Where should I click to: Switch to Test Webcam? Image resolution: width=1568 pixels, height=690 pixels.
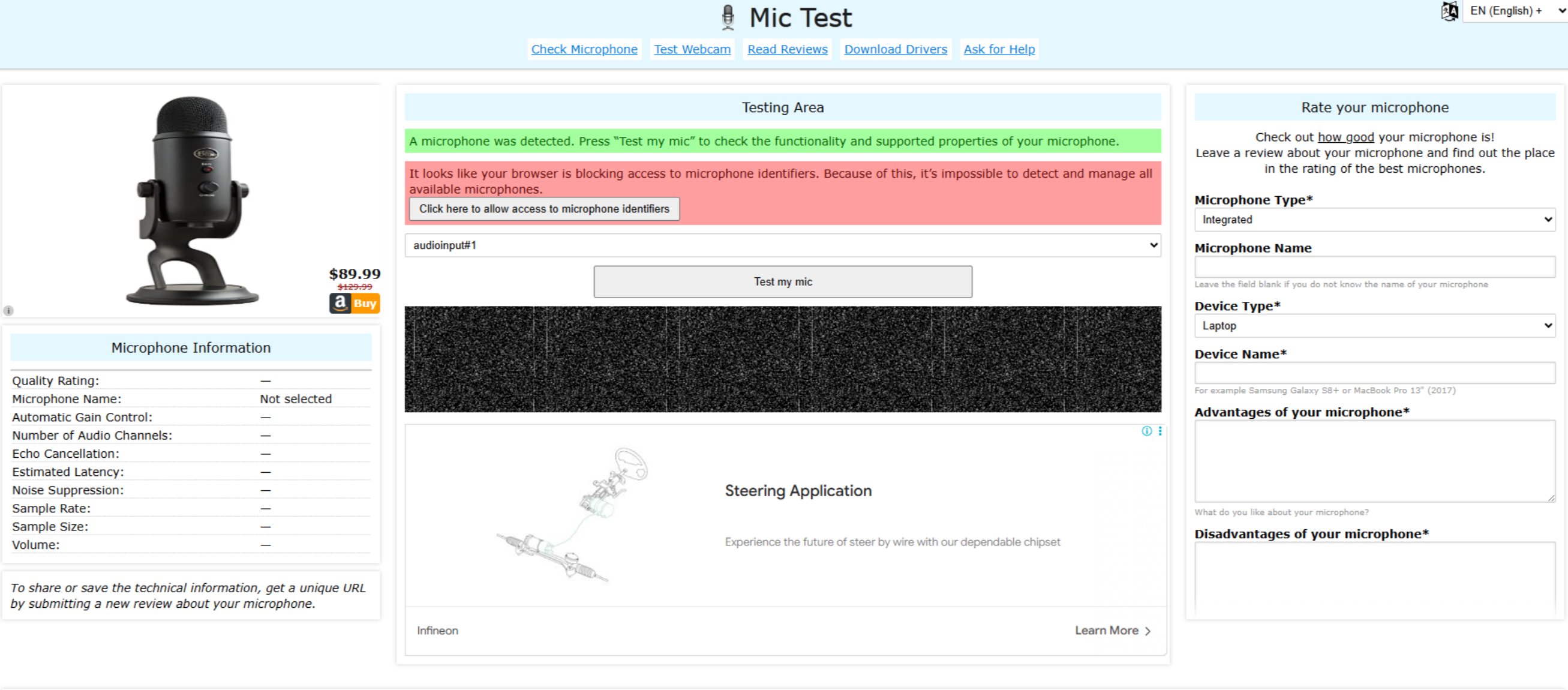pyautogui.click(x=692, y=49)
